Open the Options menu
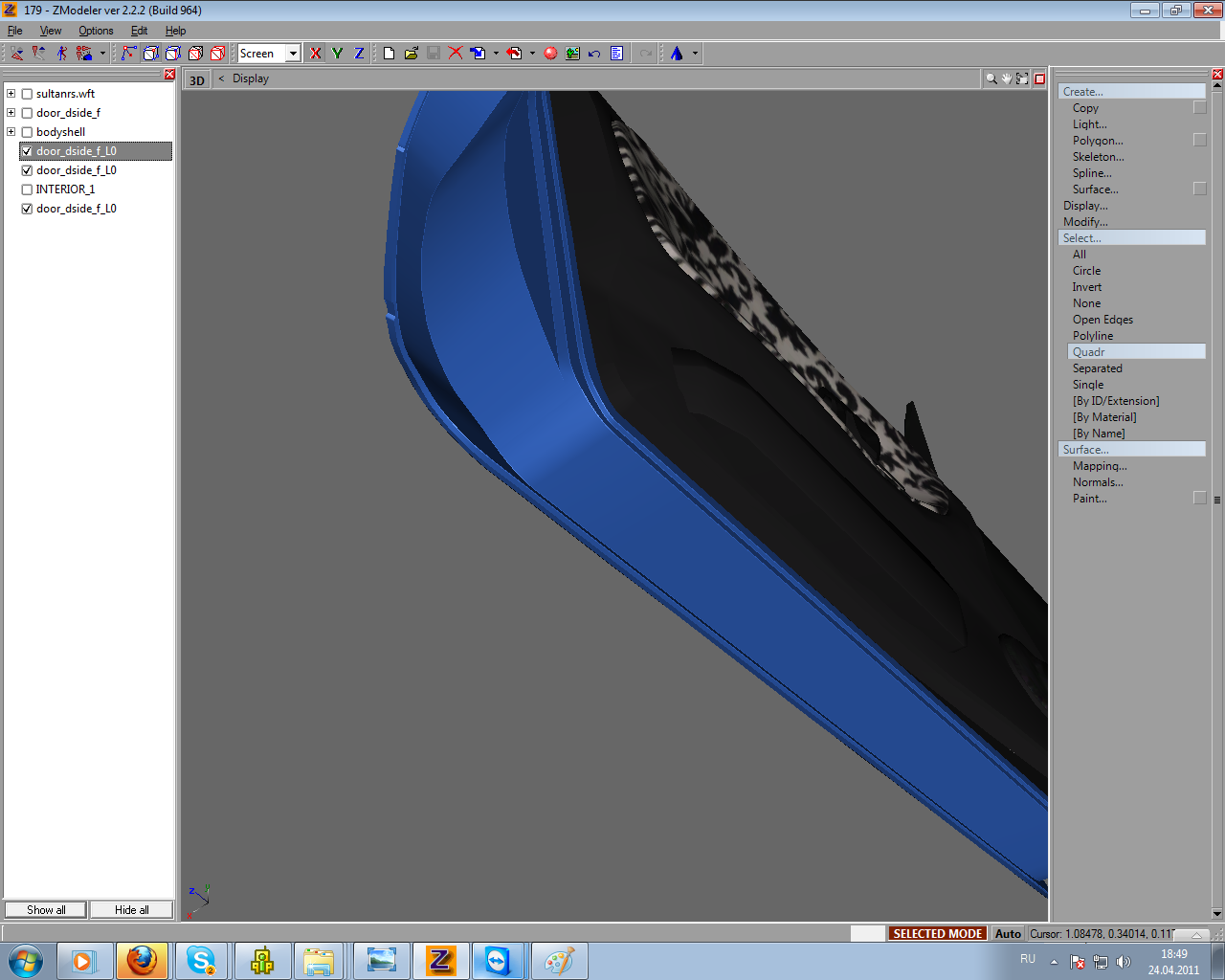The image size is (1225, 980). coord(96,31)
